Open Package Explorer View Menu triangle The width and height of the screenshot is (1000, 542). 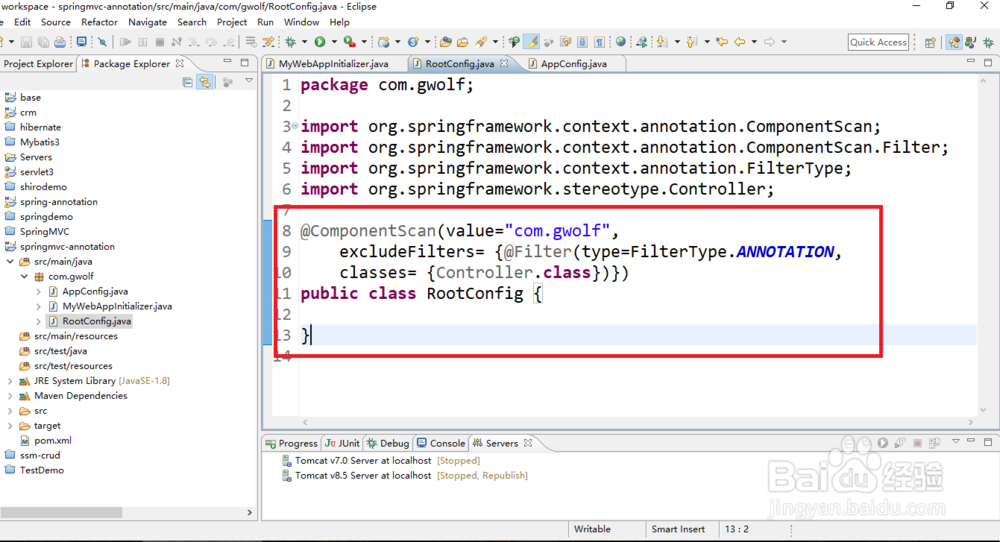pyautogui.click(x=249, y=81)
